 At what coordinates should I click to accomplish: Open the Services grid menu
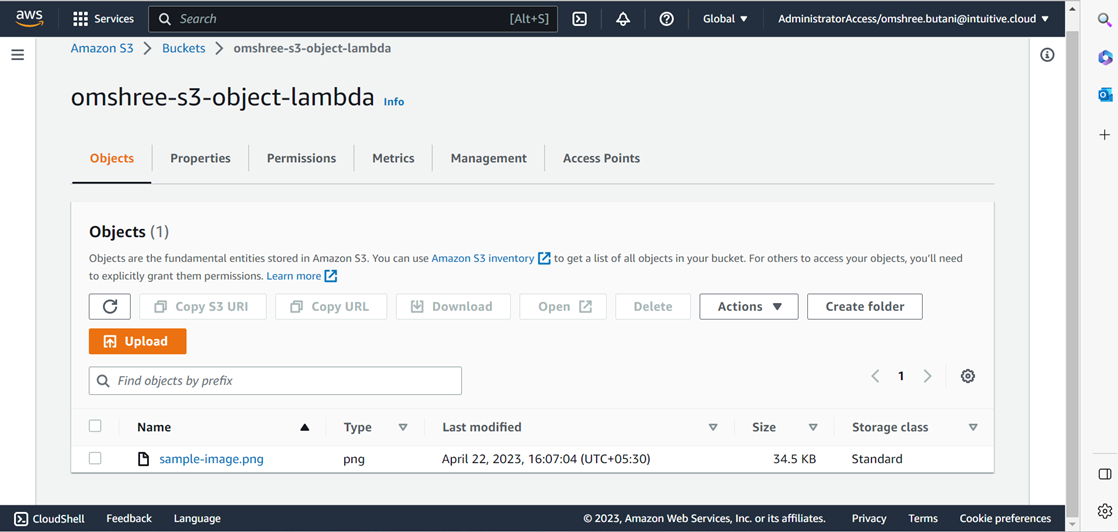tap(104, 19)
